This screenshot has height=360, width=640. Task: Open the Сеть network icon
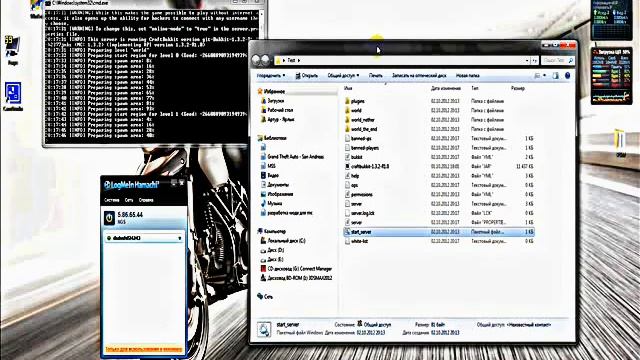[260, 296]
